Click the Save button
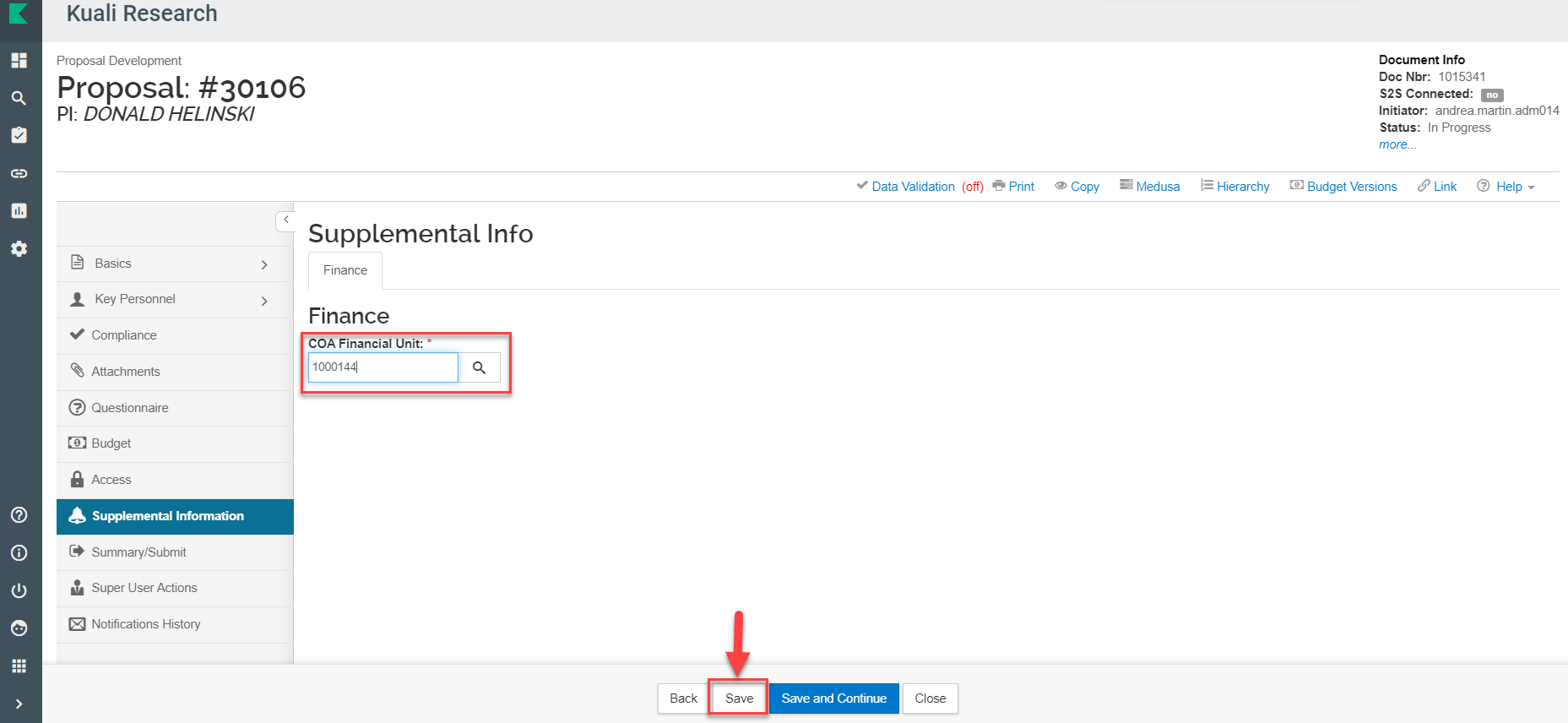The width and height of the screenshot is (1568, 723). 739,699
